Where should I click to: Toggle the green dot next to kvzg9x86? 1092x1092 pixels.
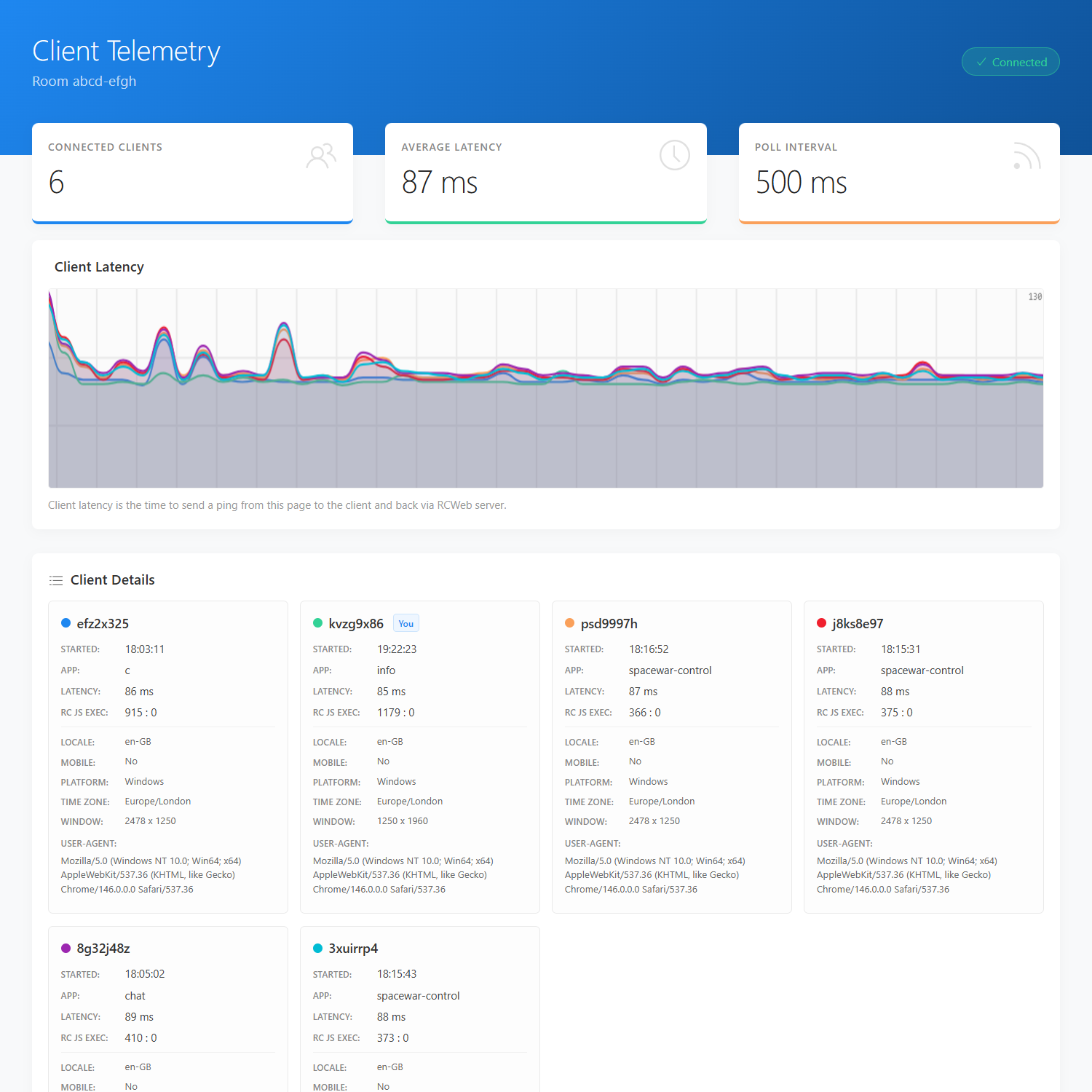coord(317,623)
